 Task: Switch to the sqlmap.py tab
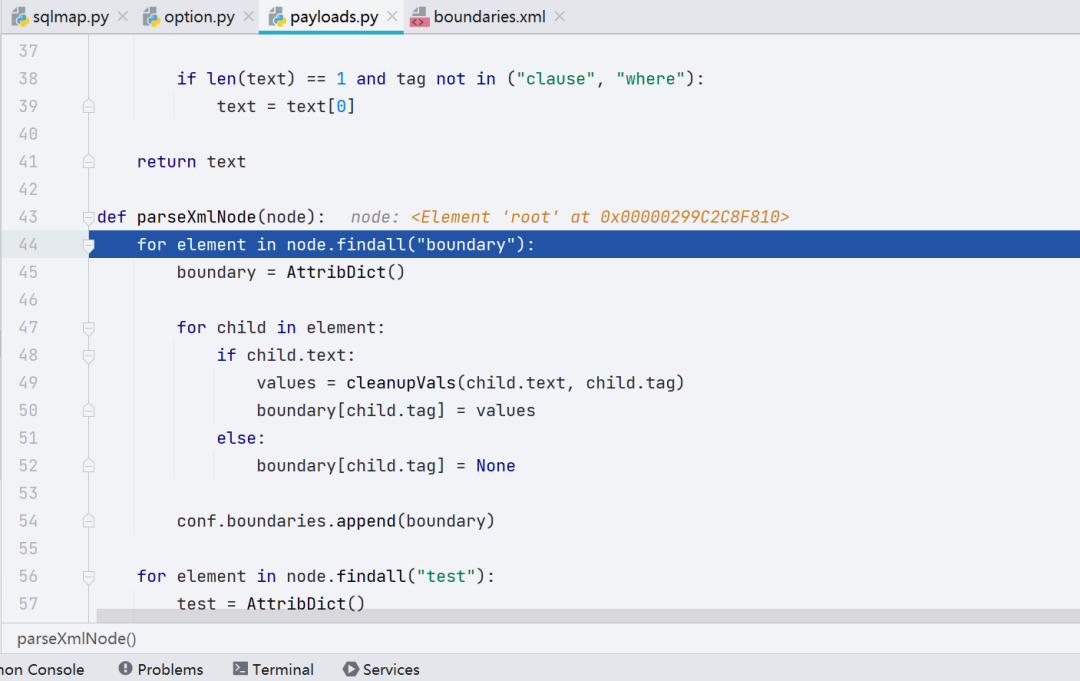point(70,17)
